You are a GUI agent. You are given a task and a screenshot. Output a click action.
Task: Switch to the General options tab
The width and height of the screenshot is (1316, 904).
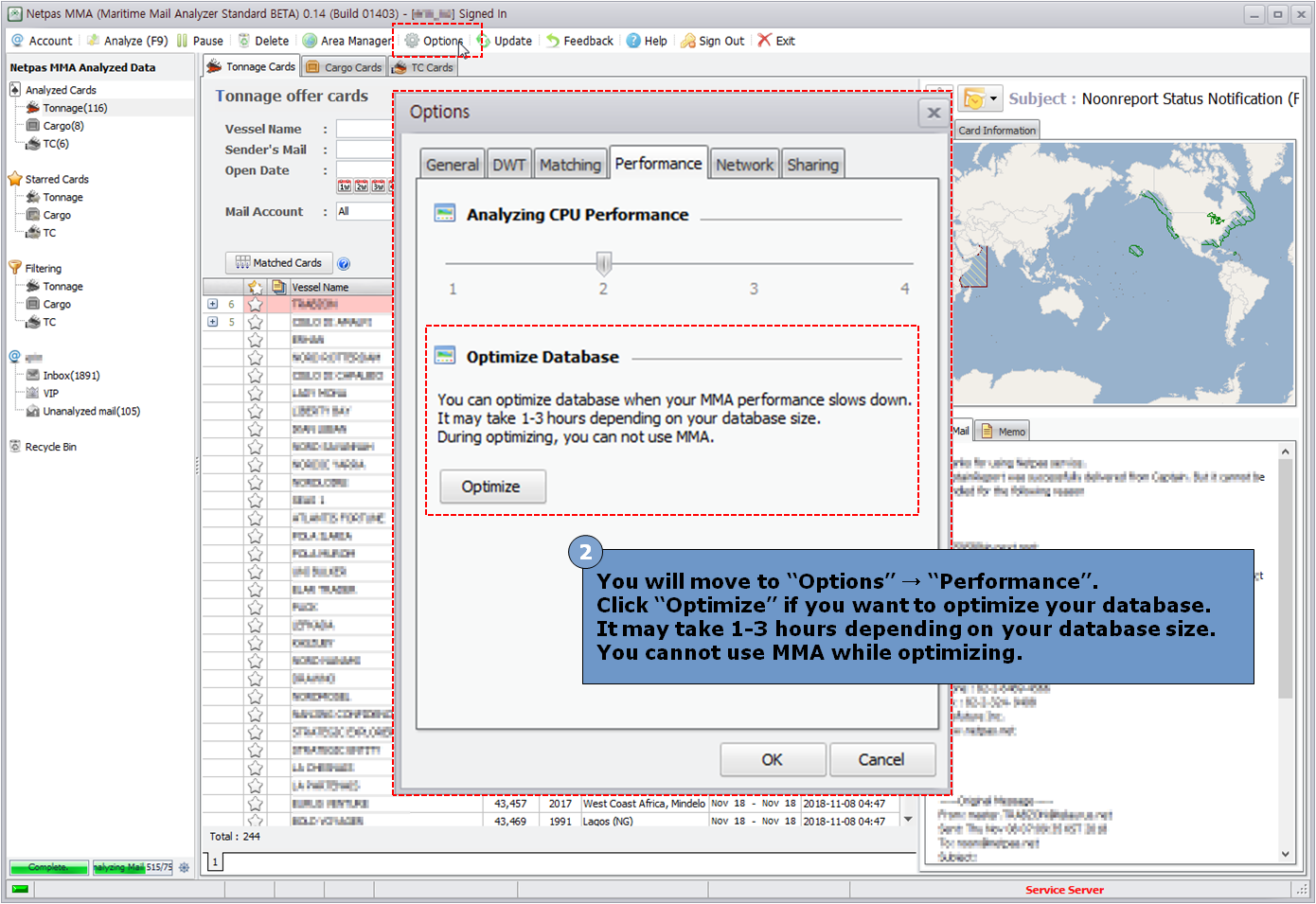(453, 165)
